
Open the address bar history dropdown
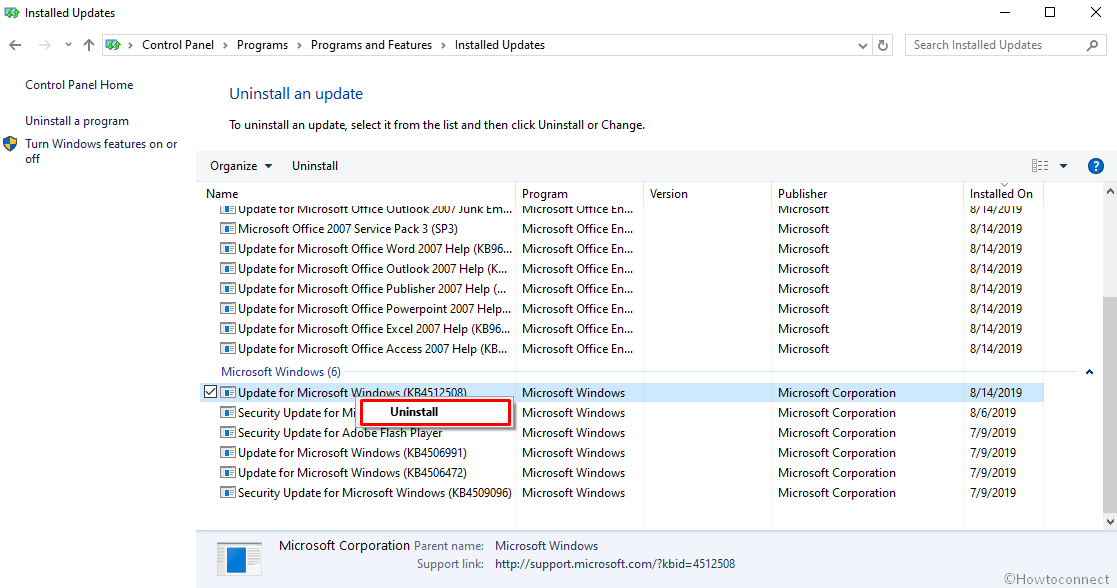[x=863, y=45]
